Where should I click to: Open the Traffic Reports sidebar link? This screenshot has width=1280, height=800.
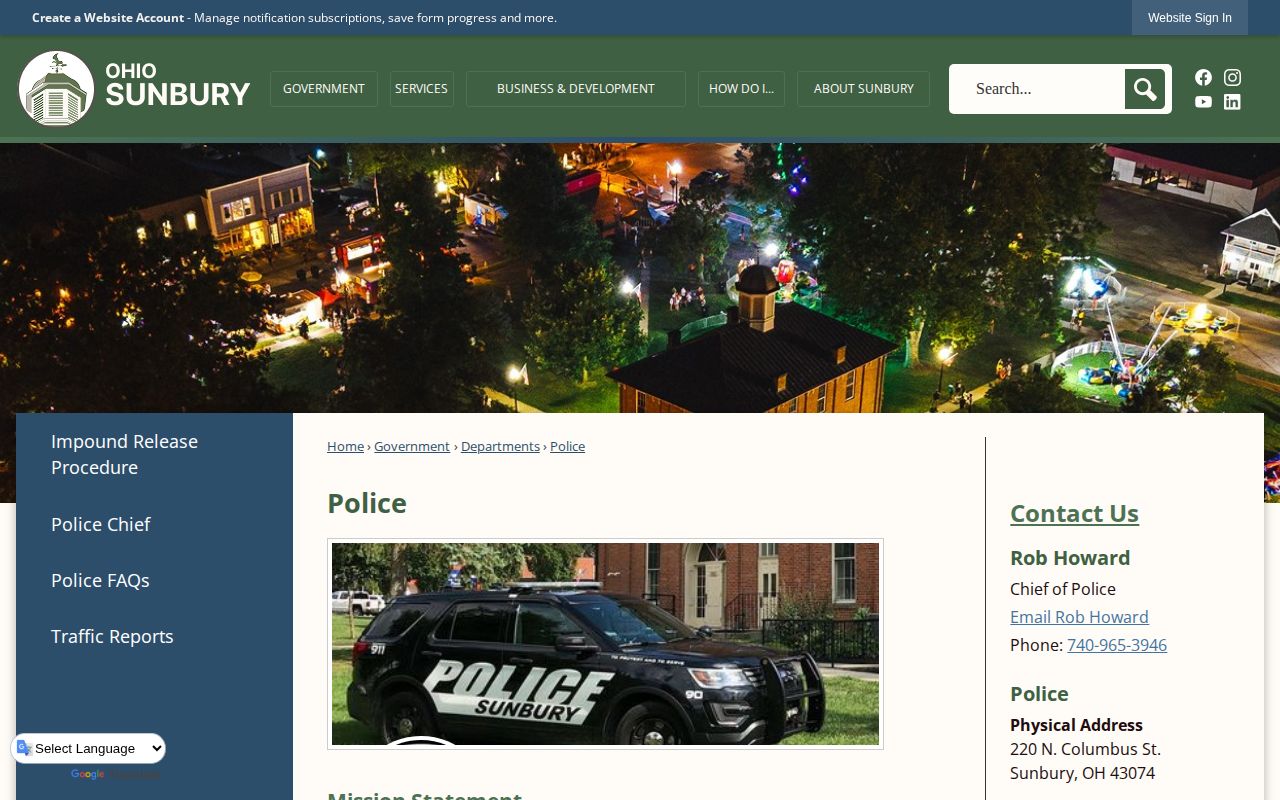click(x=154, y=636)
